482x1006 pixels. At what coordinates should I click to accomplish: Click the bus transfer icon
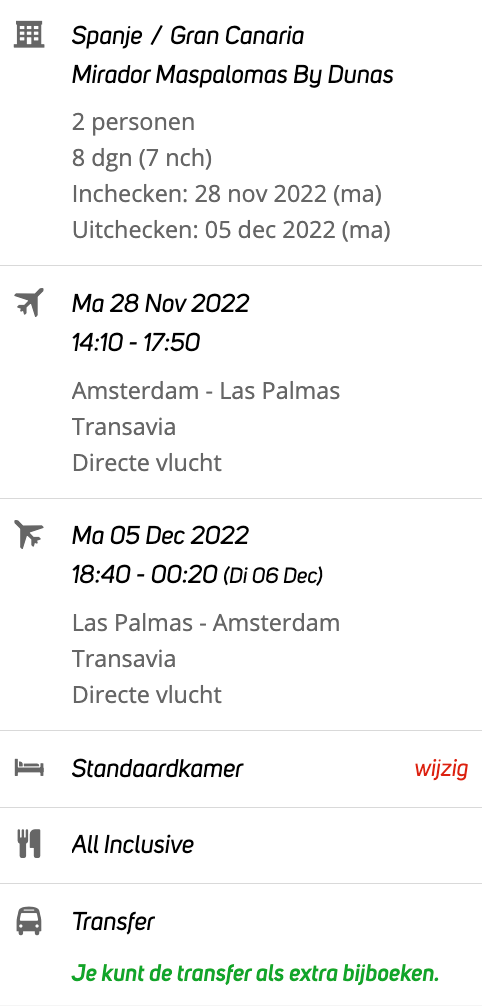click(29, 921)
